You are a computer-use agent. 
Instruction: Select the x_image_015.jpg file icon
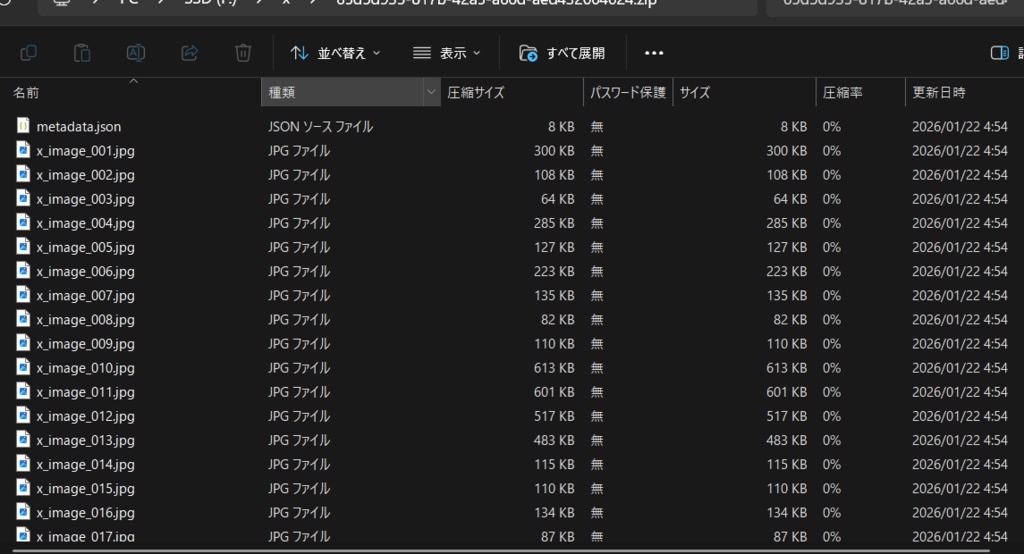pyautogui.click(x=23, y=488)
